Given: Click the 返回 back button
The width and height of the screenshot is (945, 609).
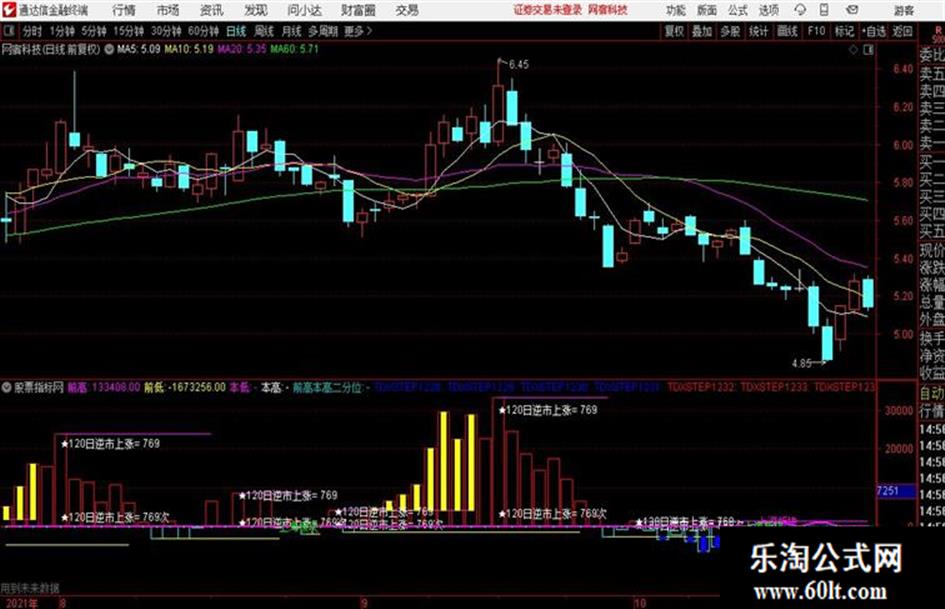Looking at the screenshot, I should (x=902, y=31).
